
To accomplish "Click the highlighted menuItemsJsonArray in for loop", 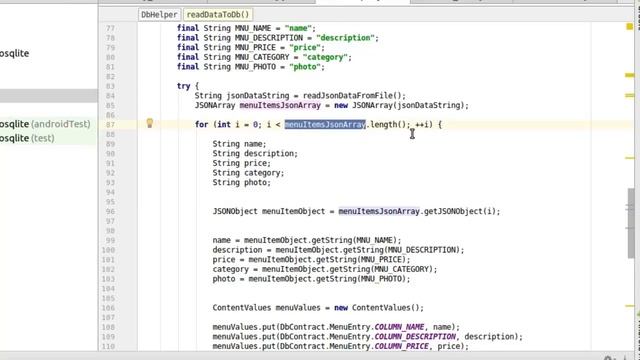I will click(x=325, y=124).
